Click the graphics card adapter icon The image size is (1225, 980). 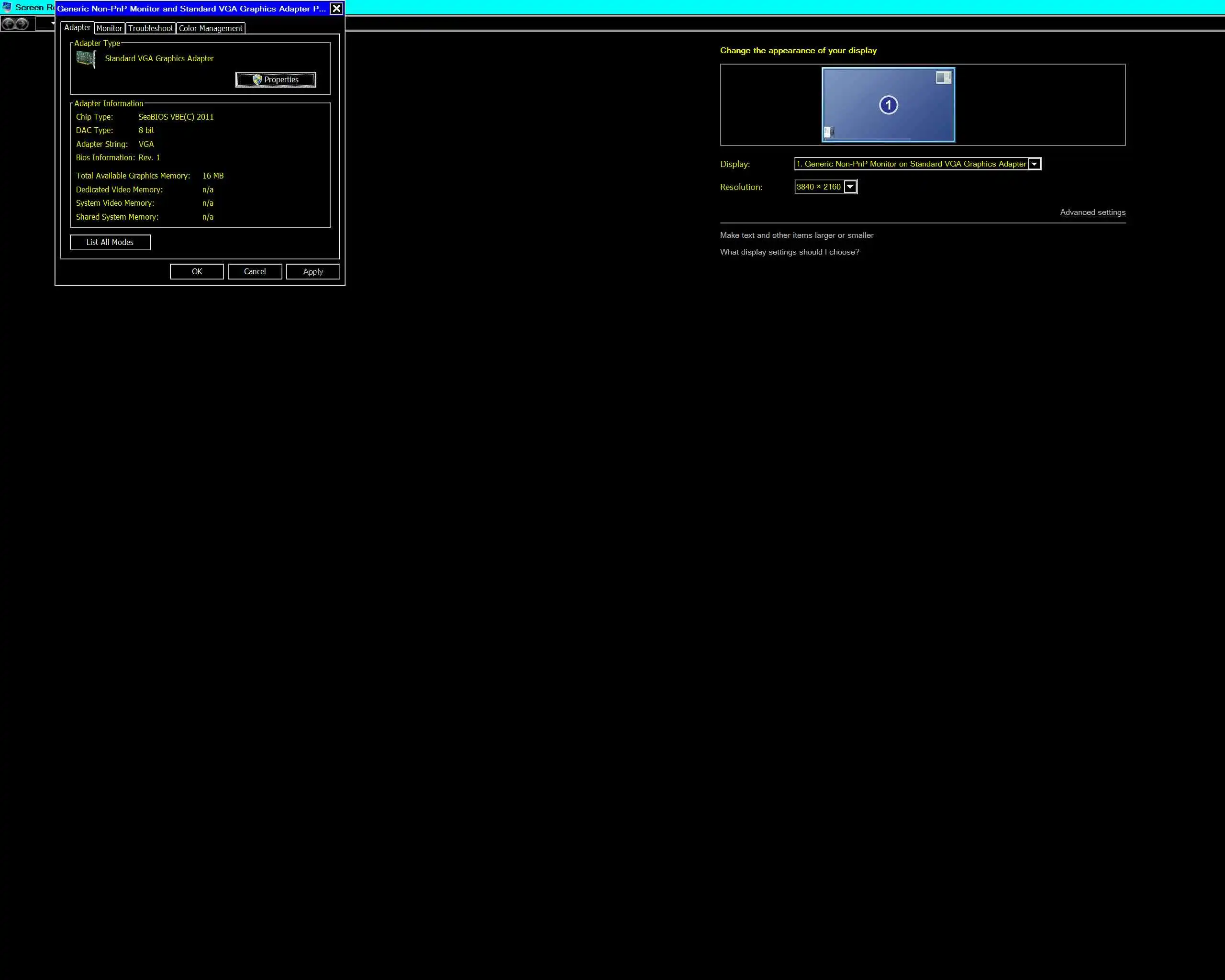click(x=86, y=59)
